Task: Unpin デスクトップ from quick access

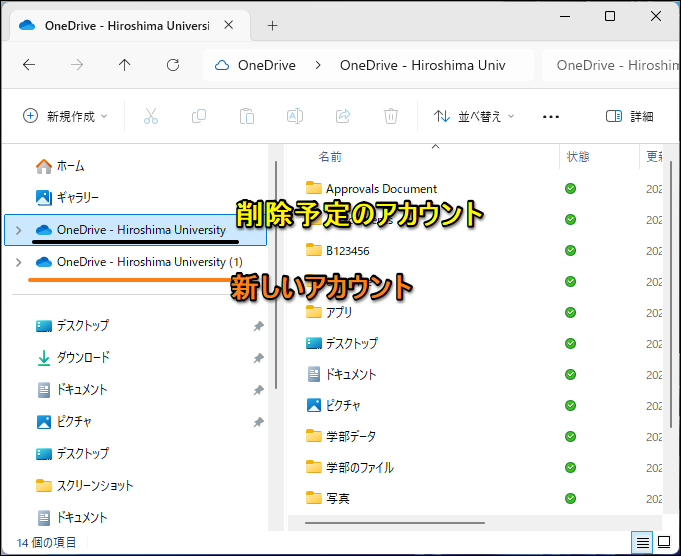Action: coord(259,326)
